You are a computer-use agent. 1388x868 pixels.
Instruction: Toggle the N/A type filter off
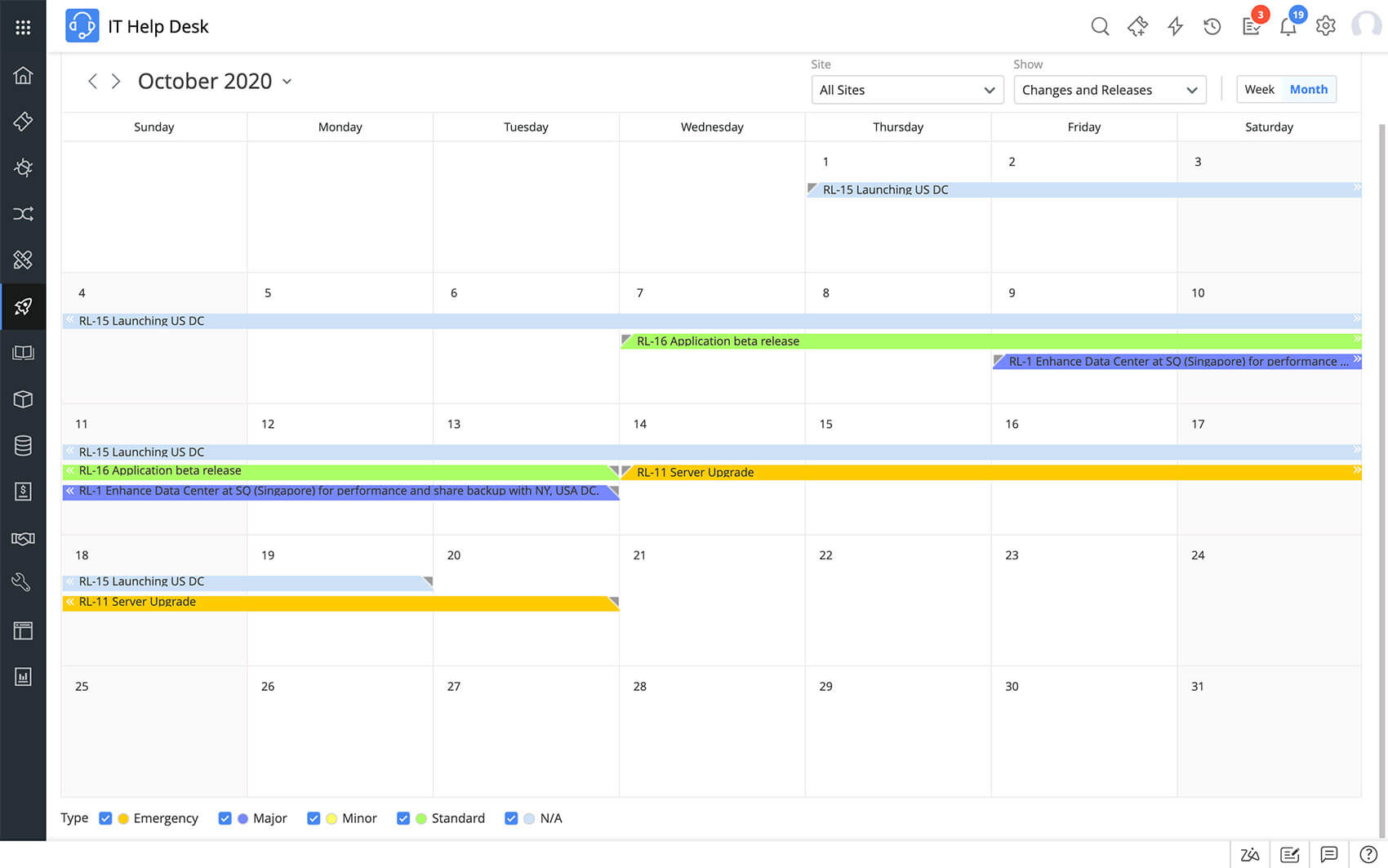tap(511, 817)
